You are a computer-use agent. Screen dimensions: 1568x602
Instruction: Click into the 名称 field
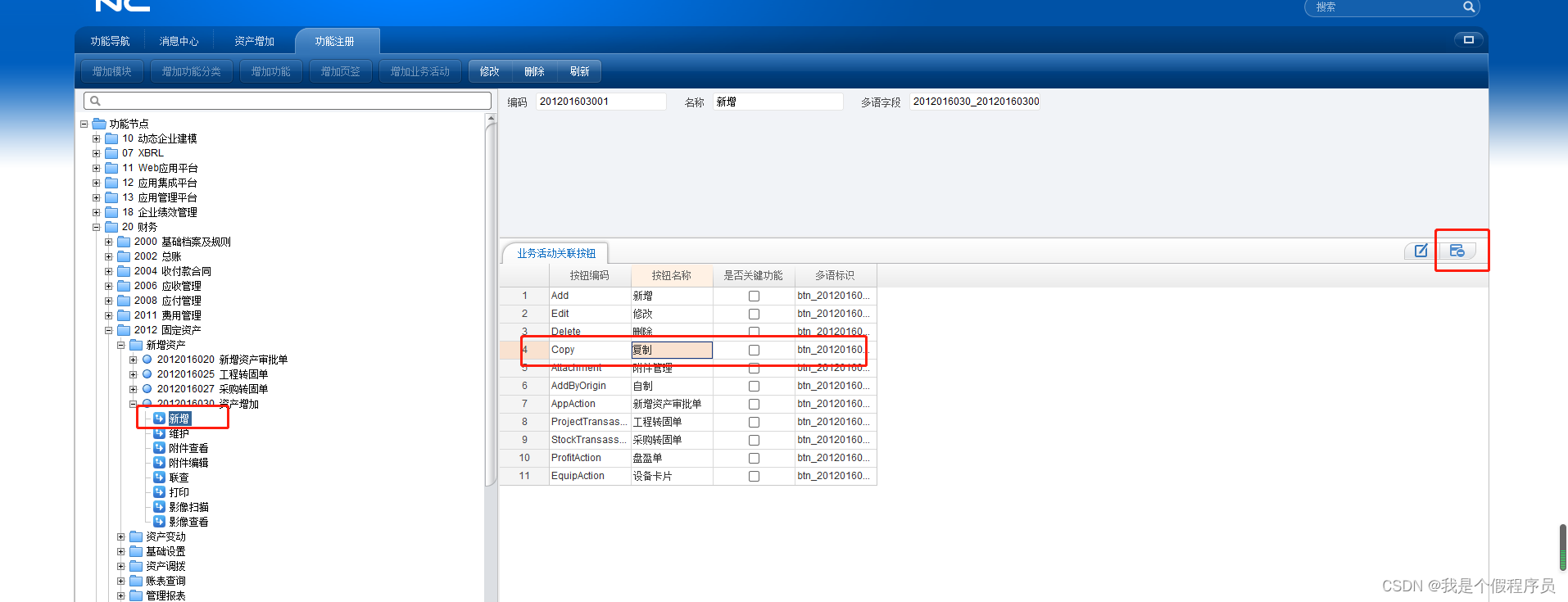(x=777, y=102)
